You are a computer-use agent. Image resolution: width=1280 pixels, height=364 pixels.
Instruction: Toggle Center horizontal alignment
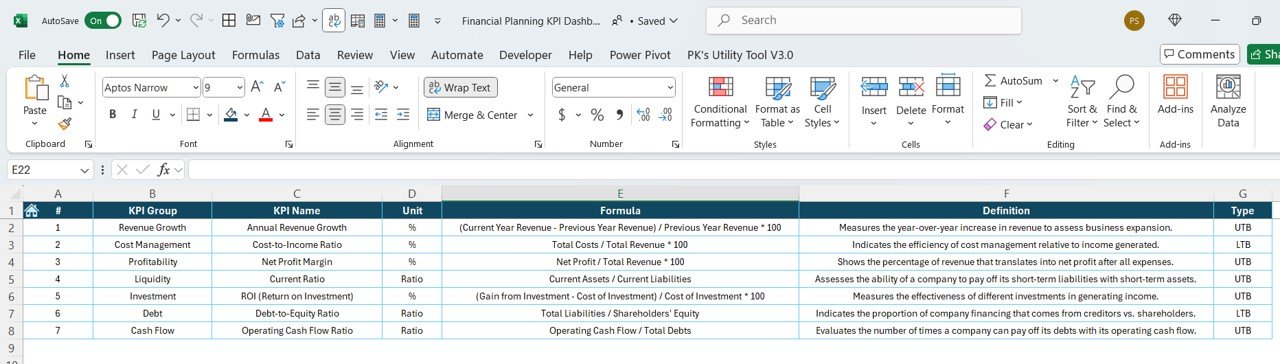tap(335, 114)
